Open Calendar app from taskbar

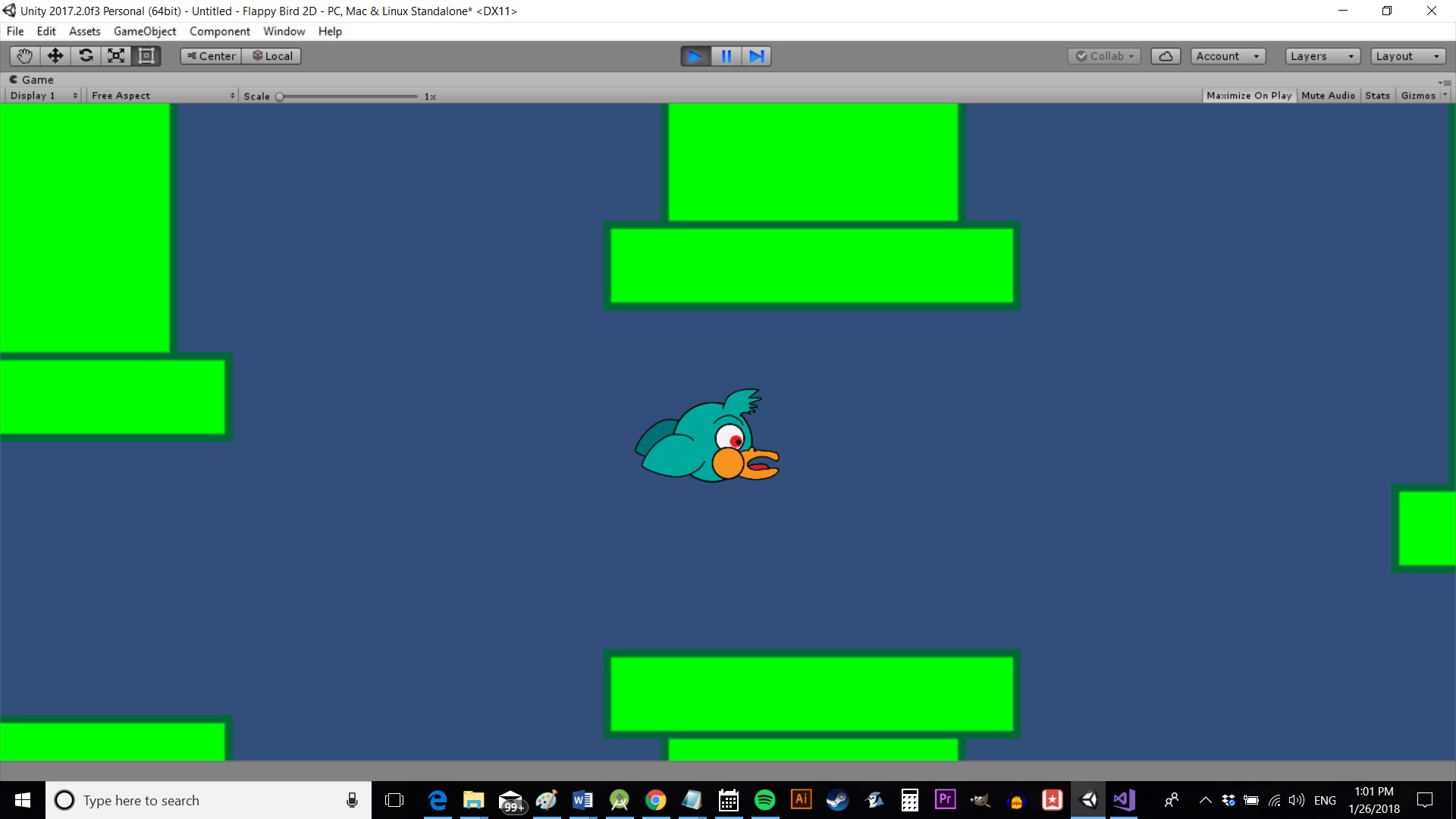click(x=729, y=800)
